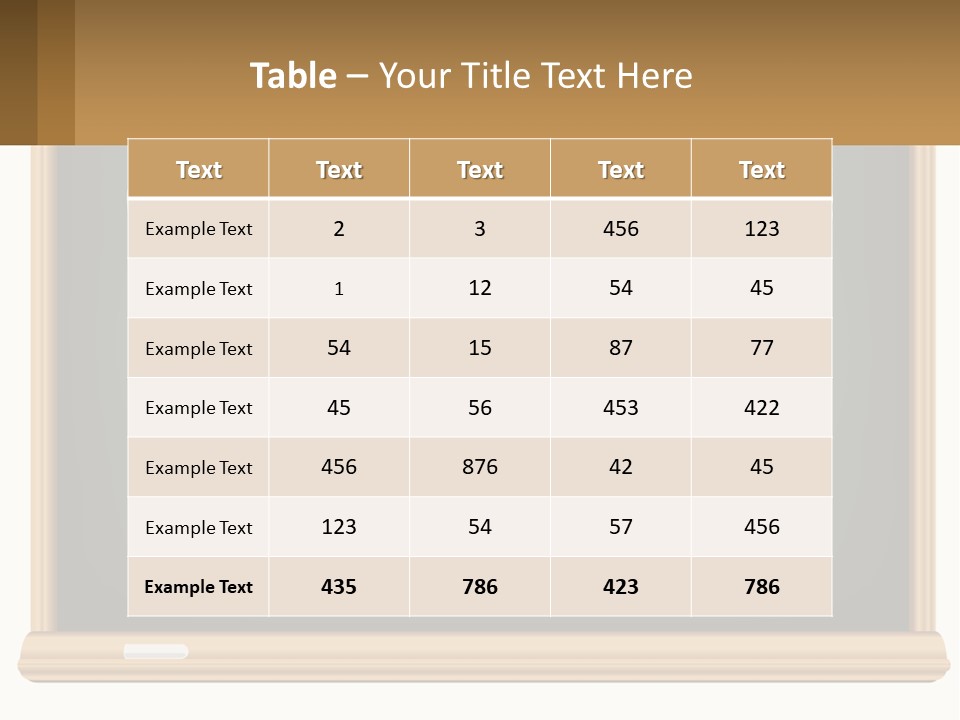Image resolution: width=960 pixels, height=720 pixels.
Task: Click the cell showing 87
Action: 620,348
